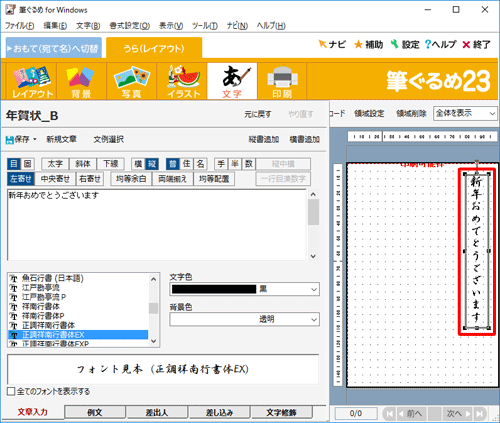Open the 背景 (background) icon
The height and width of the screenshot is (423, 500).
tap(81, 82)
